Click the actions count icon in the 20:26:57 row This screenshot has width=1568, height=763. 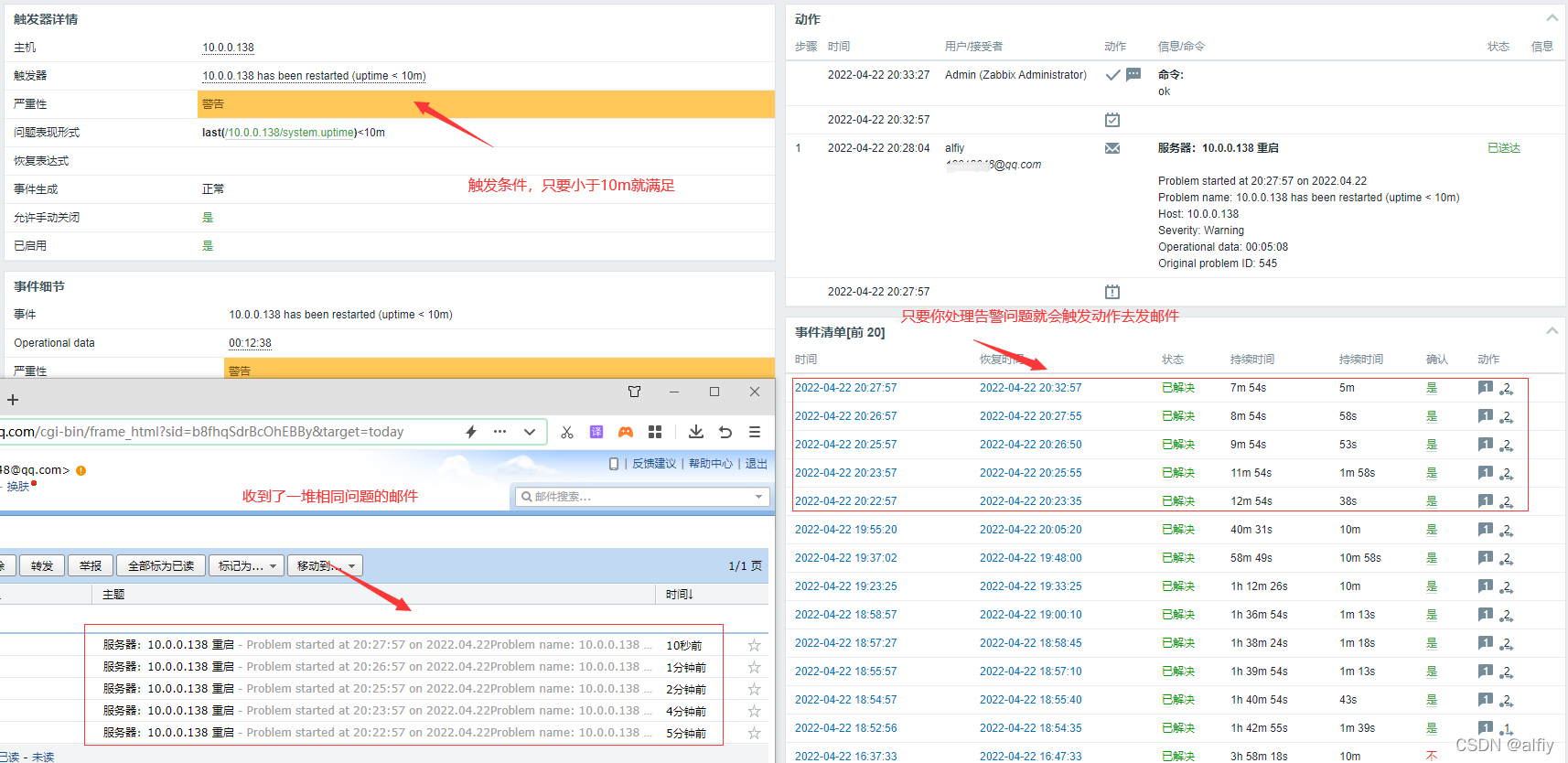(x=1506, y=417)
